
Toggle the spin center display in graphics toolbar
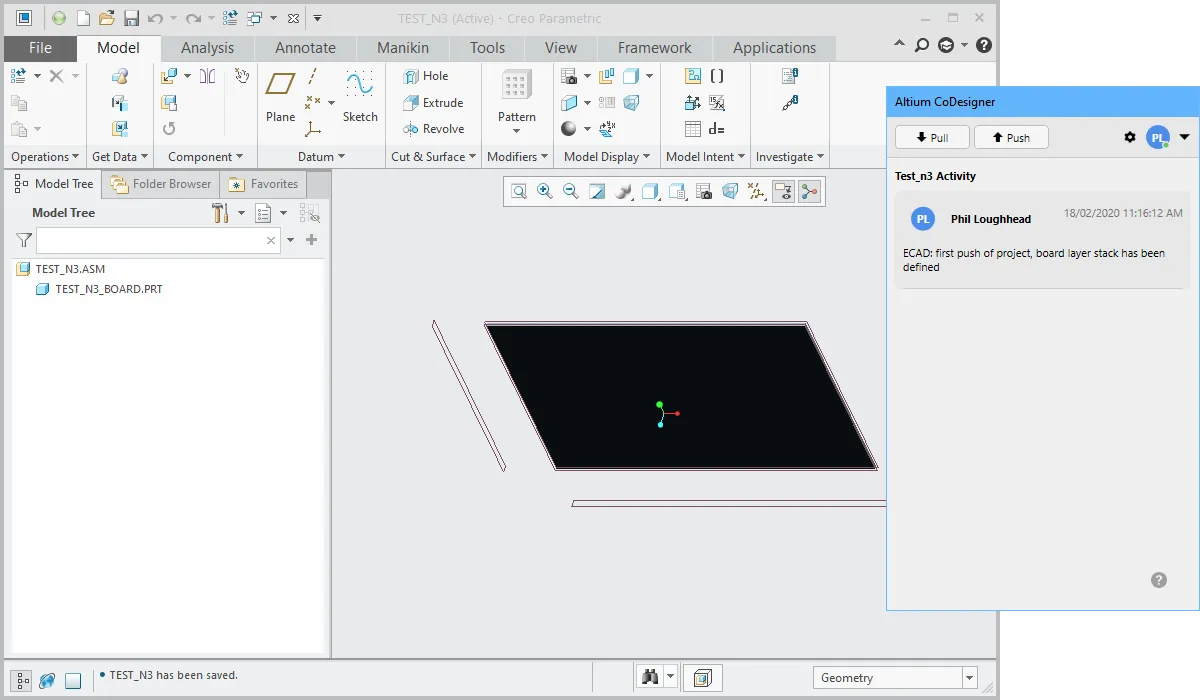pos(809,191)
